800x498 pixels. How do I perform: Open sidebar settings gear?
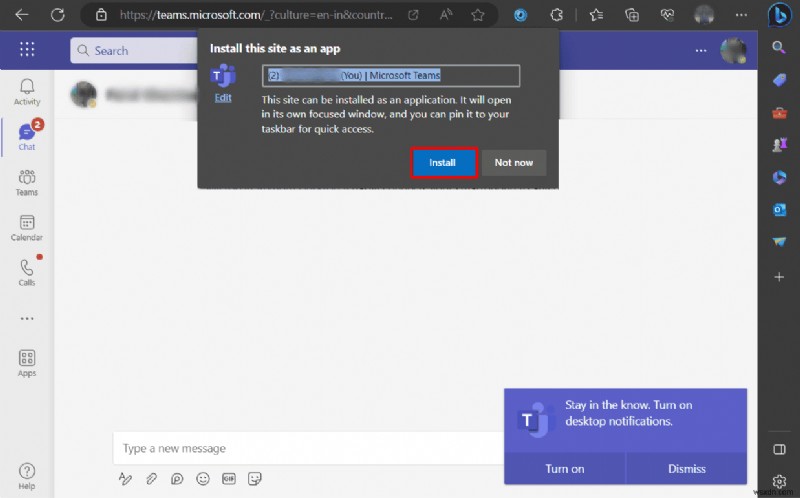[779, 481]
